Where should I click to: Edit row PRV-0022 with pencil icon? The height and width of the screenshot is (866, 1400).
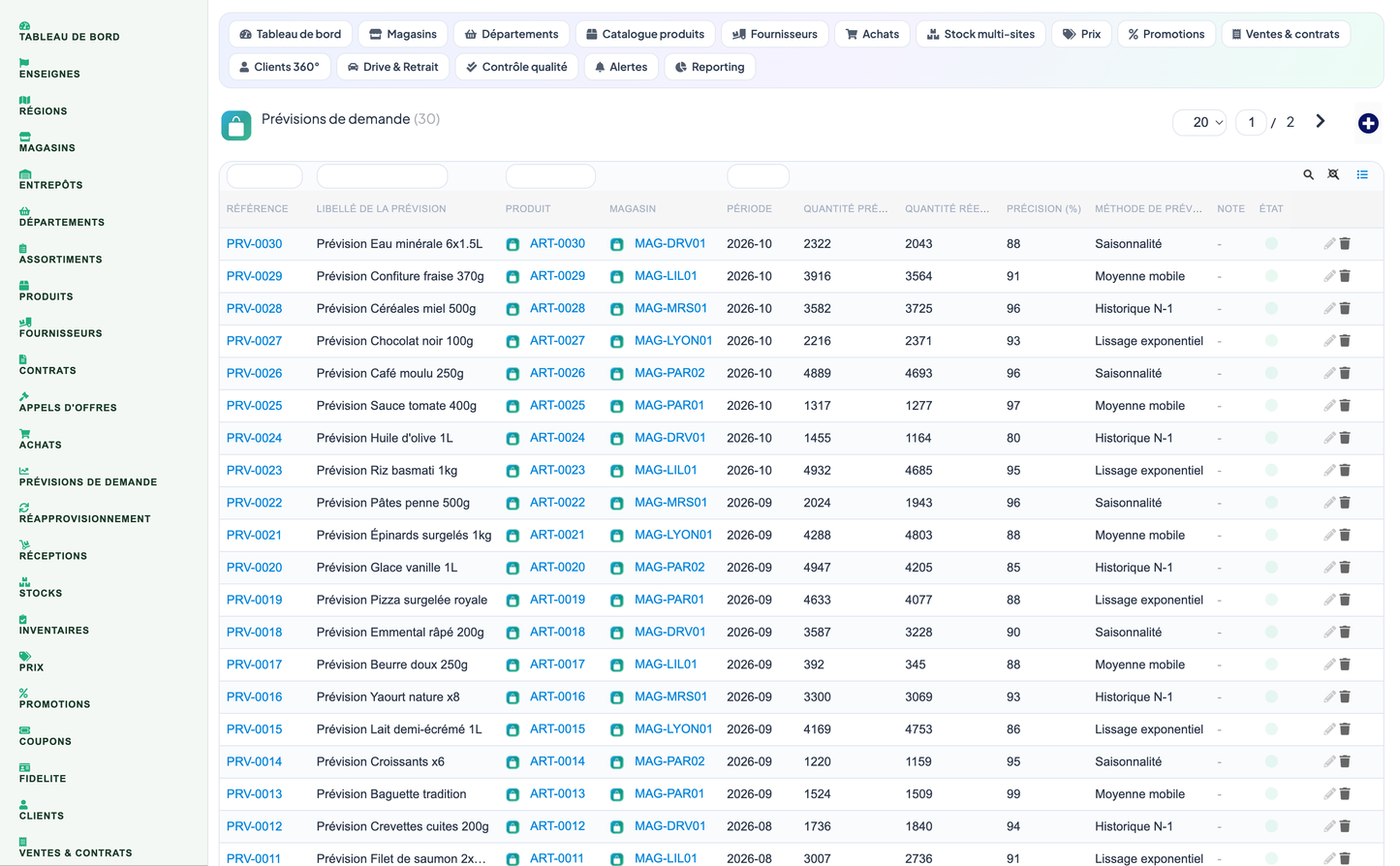click(x=1329, y=503)
